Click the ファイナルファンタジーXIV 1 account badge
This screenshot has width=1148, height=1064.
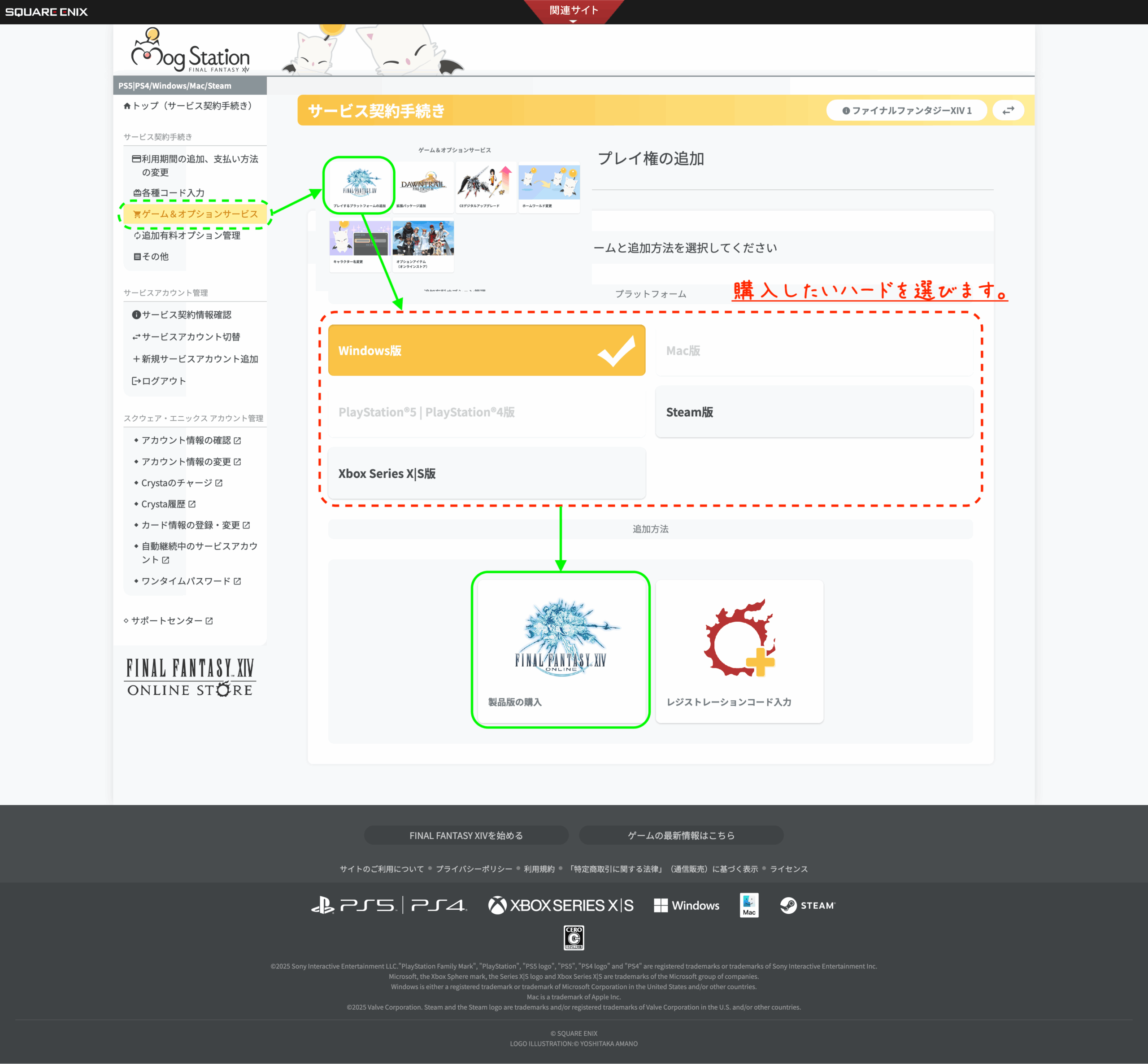click(907, 110)
